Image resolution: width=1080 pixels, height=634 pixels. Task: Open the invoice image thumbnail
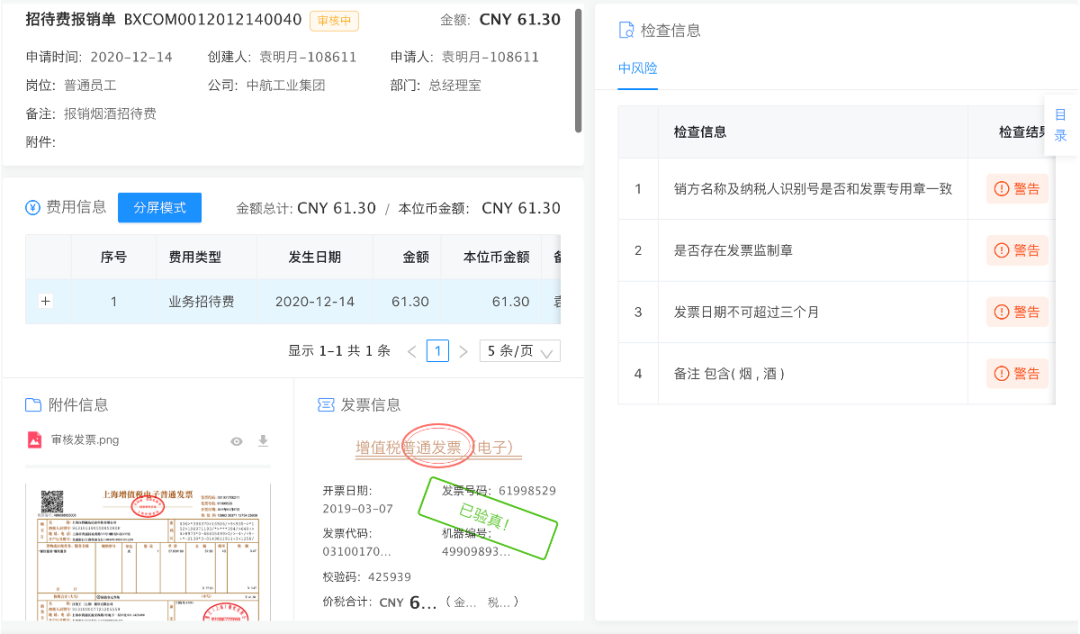click(x=148, y=550)
